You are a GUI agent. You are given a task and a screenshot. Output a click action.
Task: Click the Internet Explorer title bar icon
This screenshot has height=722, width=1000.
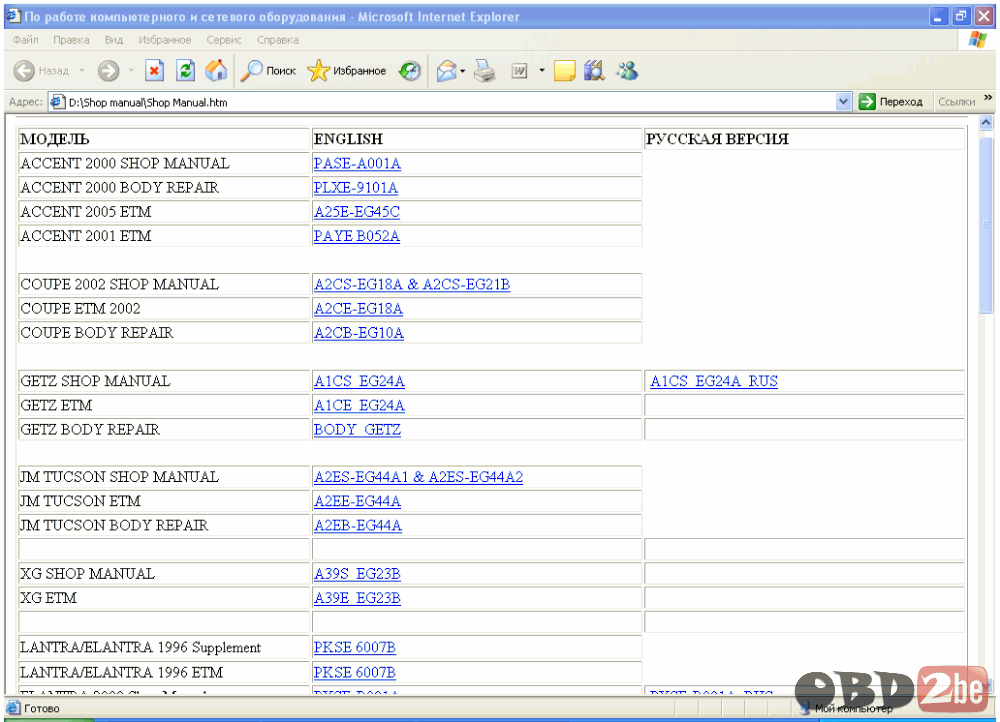[13, 16]
